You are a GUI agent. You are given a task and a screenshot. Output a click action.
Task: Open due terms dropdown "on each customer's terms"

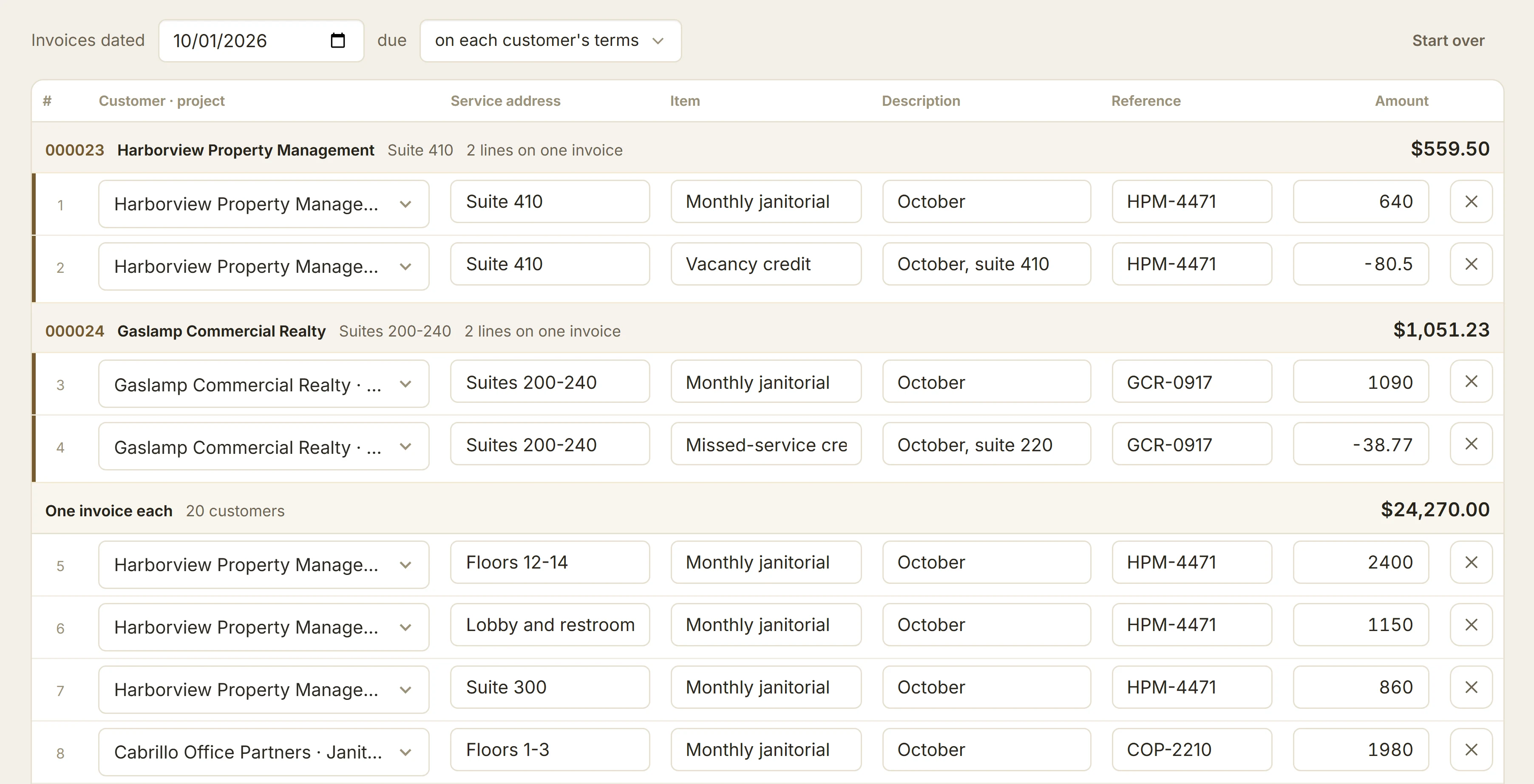[550, 40]
